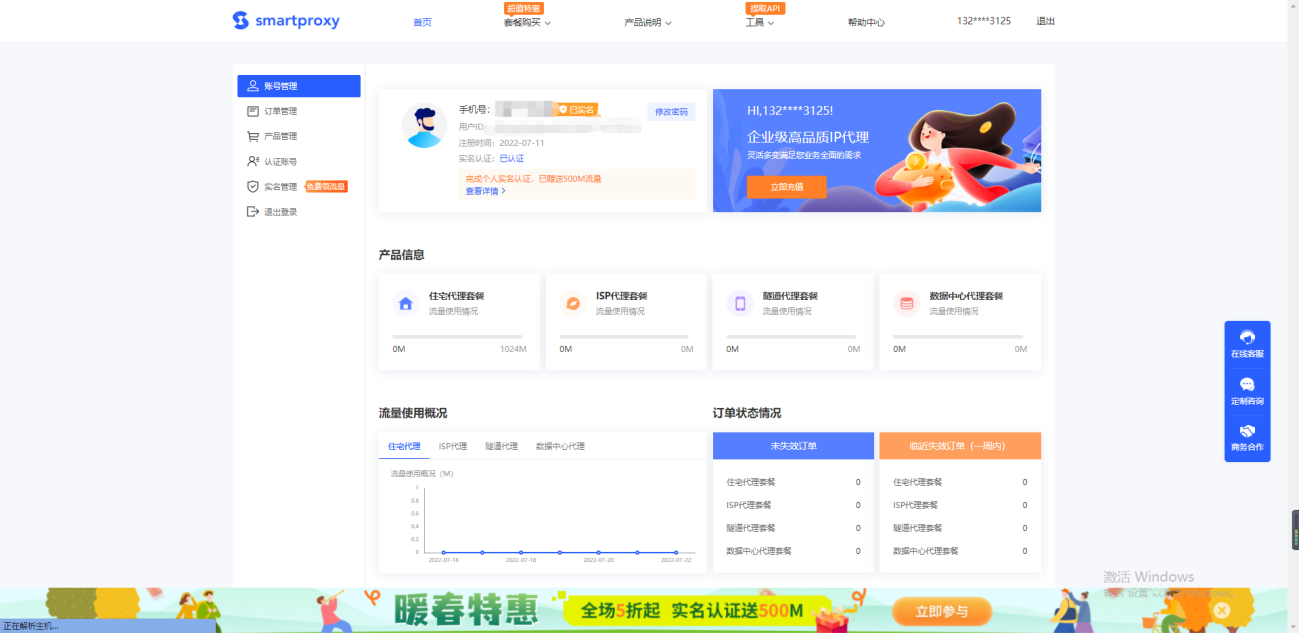Open 在线客服 headset icon
1299x633 pixels.
pyautogui.click(x=1247, y=338)
